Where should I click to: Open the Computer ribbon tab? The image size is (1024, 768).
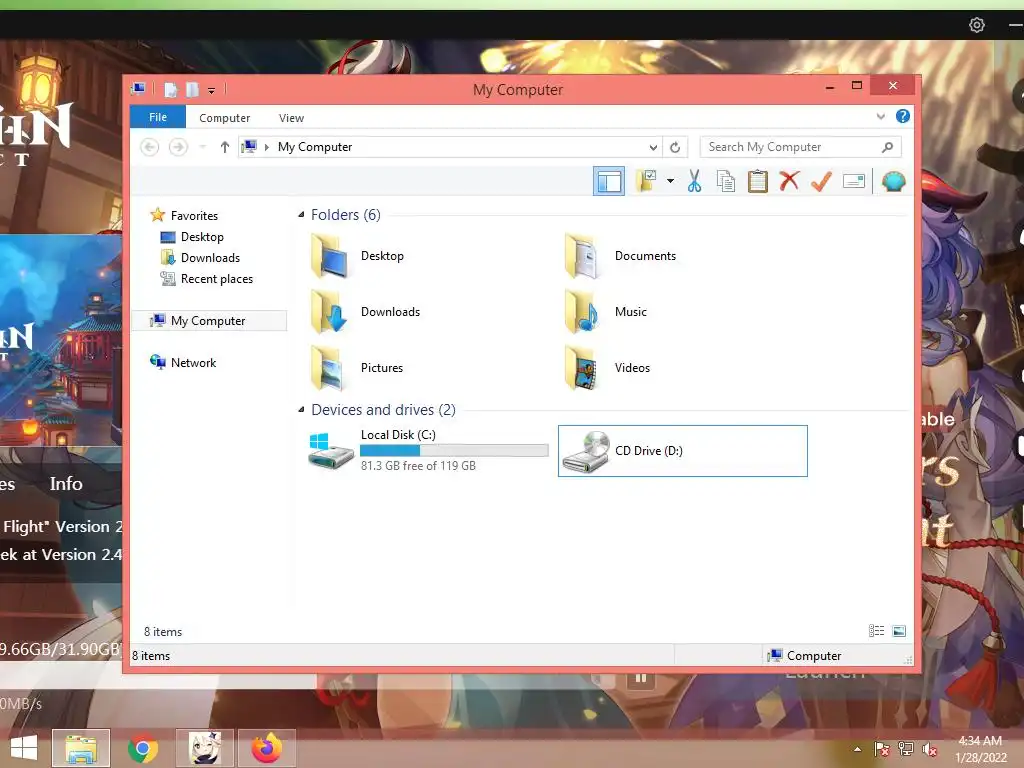point(225,118)
